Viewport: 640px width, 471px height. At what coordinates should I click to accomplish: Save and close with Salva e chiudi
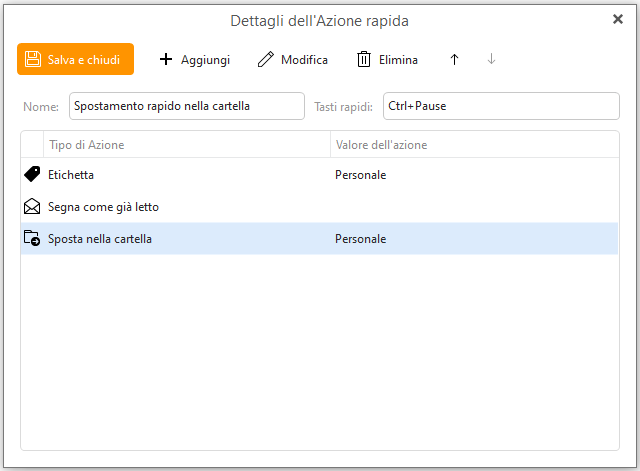(76, 59)
